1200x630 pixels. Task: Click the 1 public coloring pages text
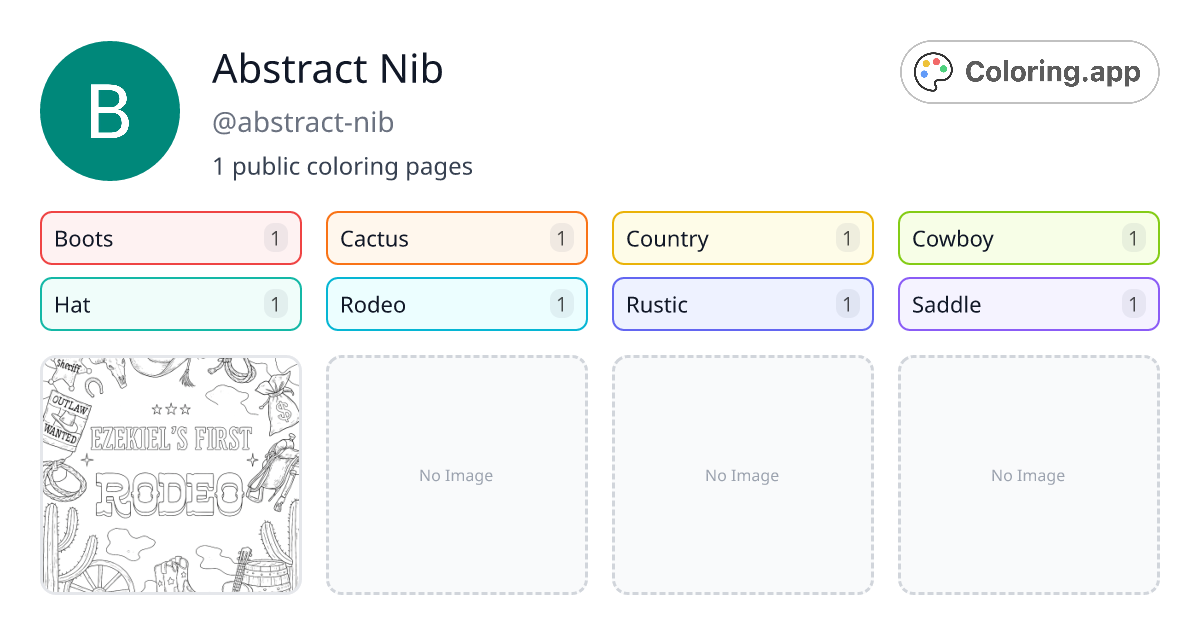point(342,166)
